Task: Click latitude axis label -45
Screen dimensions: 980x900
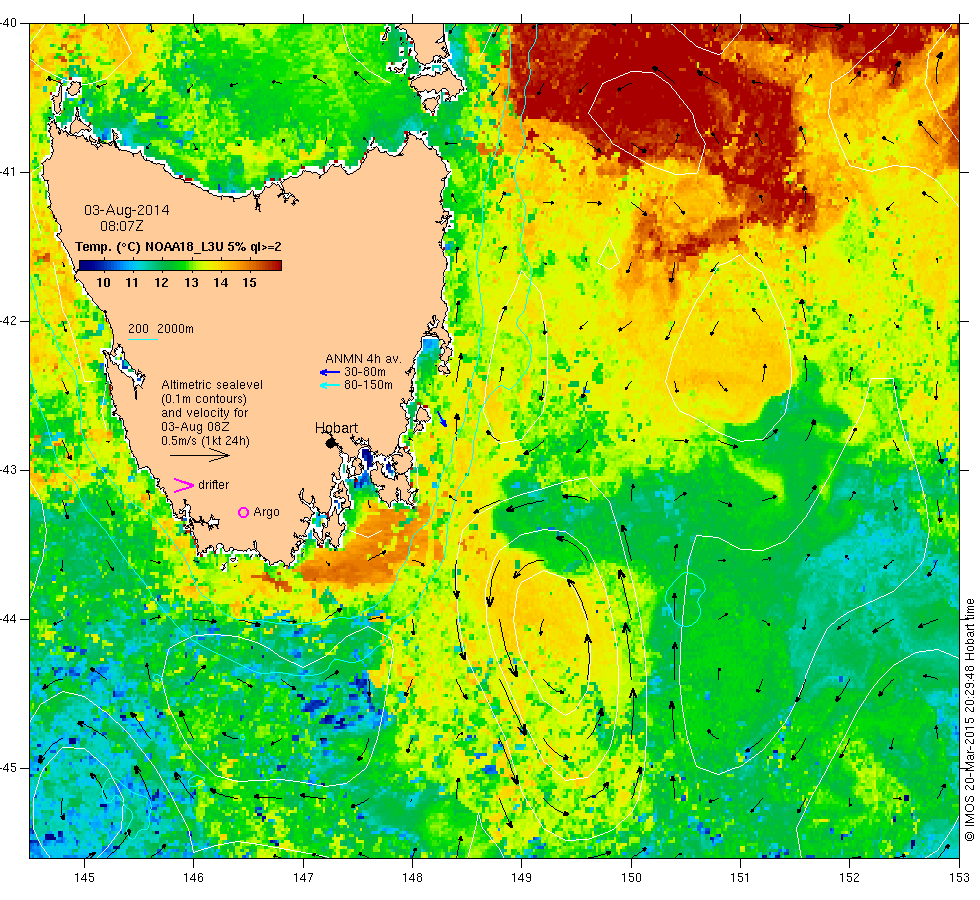Action: [8, 768]
